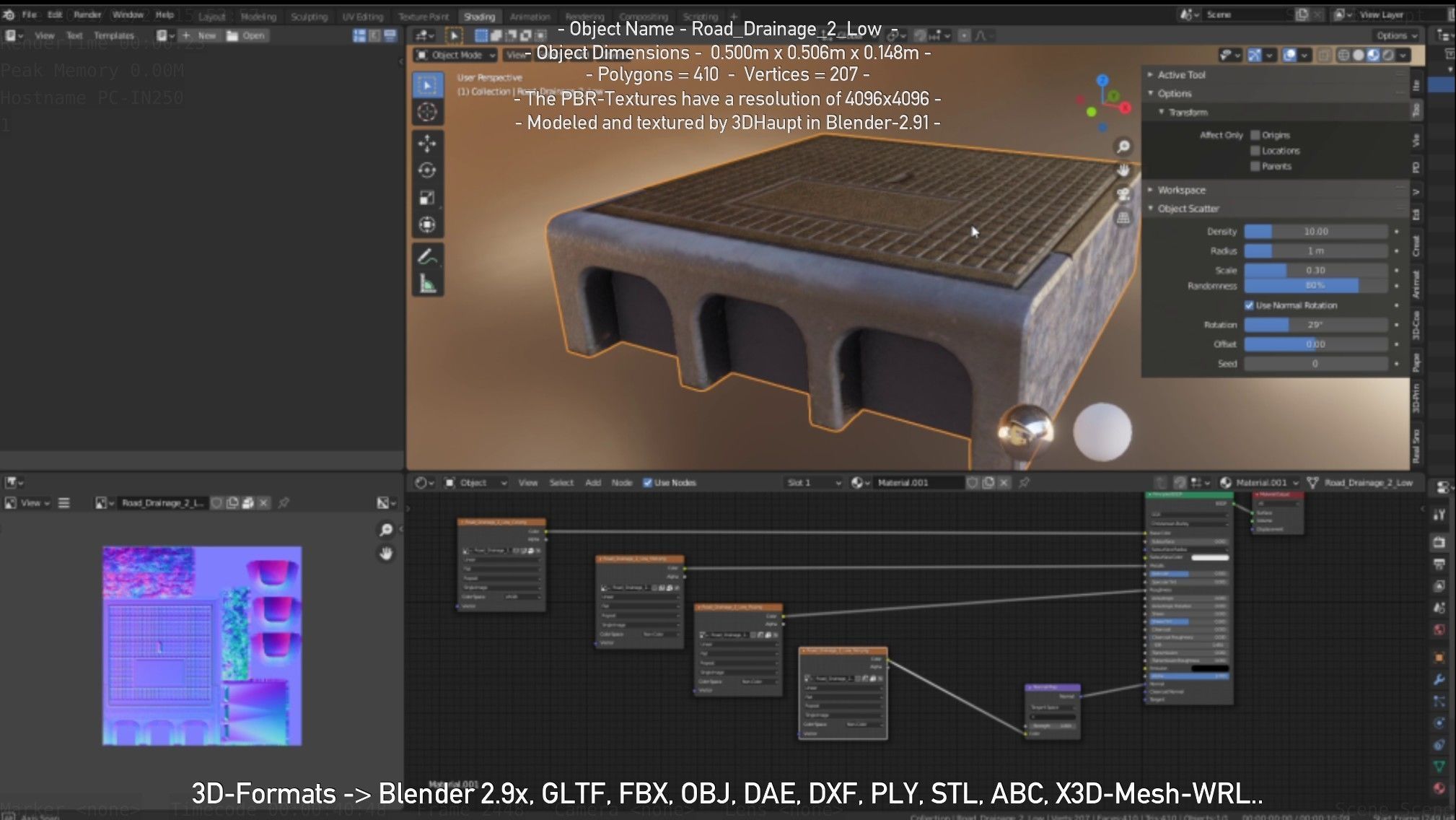The image size is (1456, 820).
Task: Select solid viewport shading
Action: click(1358, 55)
